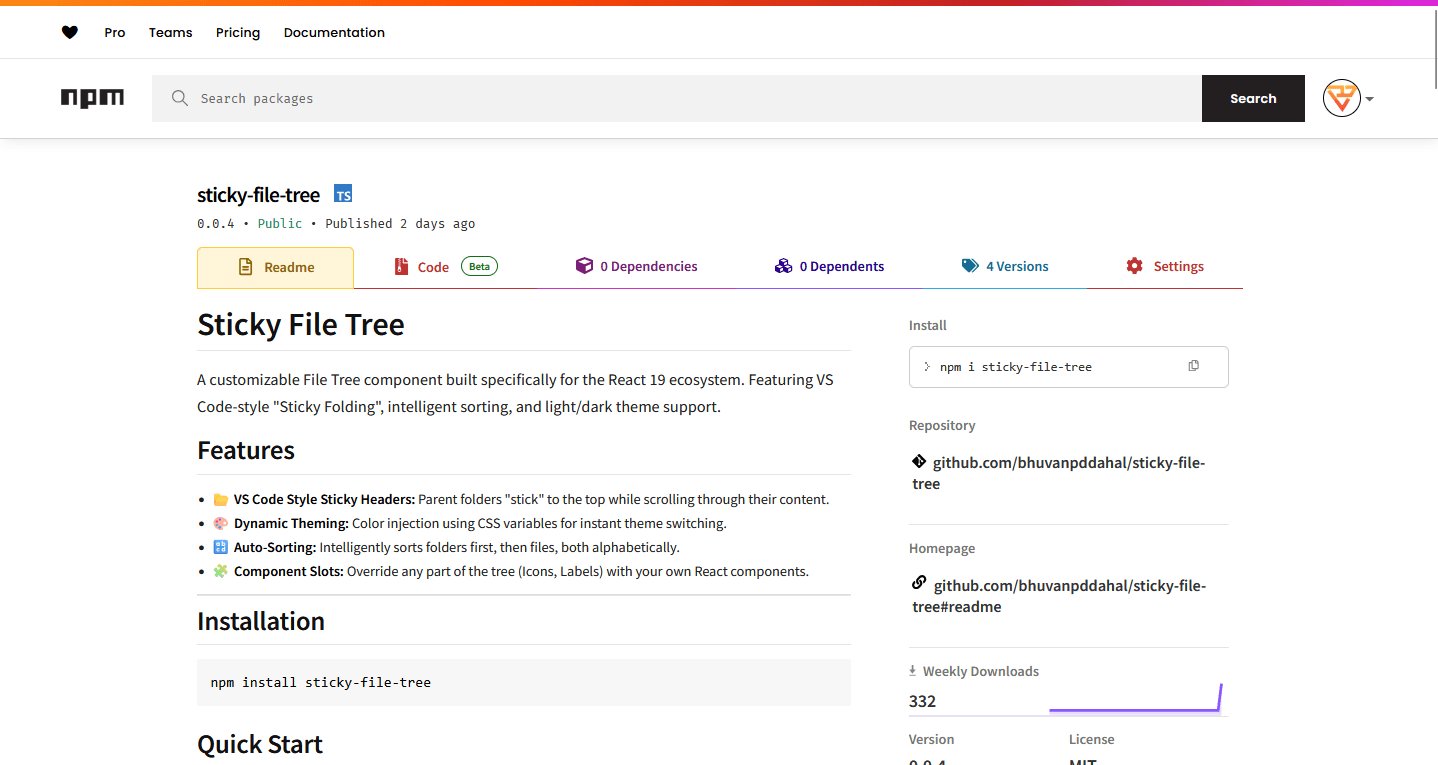Screen dimensions: 1438x765
Task: Click the Installation heading
Action: pyautogui.click(x=261, y=621)
